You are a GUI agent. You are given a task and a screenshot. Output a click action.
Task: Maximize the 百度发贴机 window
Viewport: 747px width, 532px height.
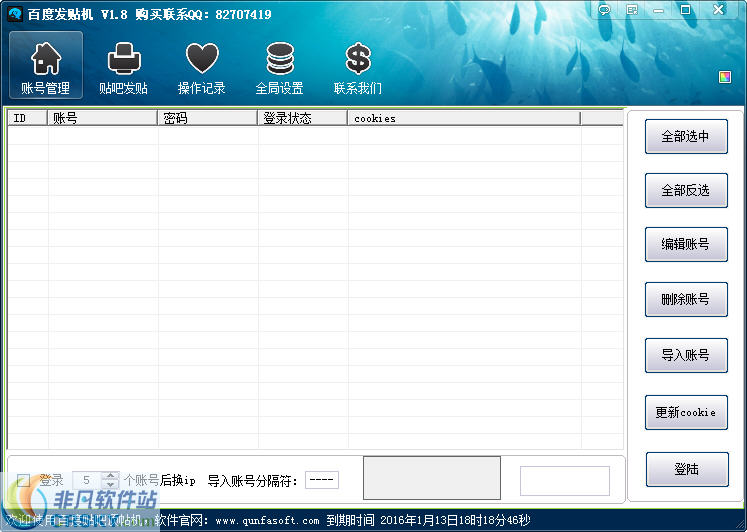coord(685,10)
